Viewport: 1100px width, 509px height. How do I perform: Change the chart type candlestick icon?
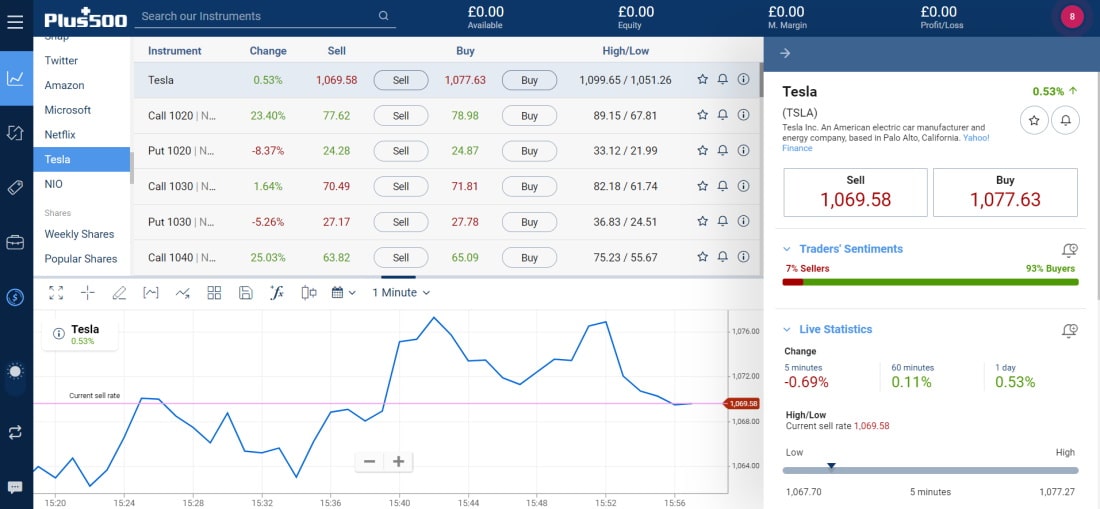tap(309, 292)
